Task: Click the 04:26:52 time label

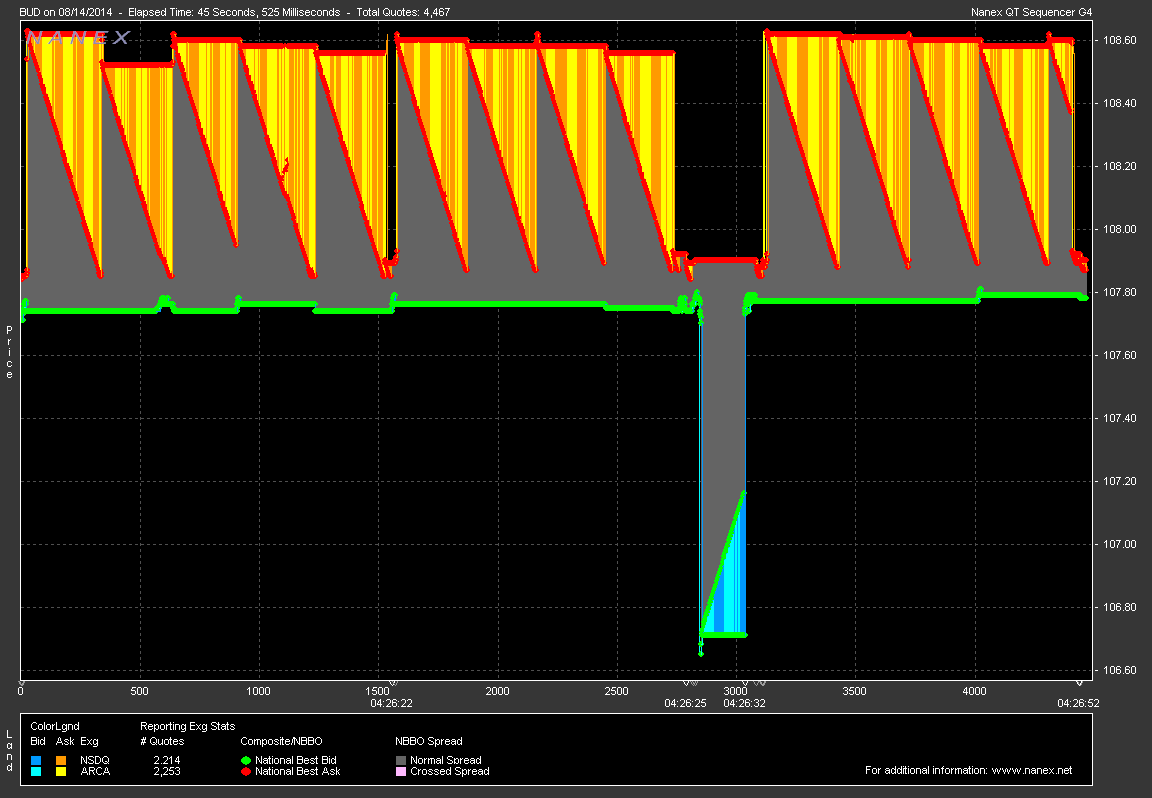Action: (1078, 703)
